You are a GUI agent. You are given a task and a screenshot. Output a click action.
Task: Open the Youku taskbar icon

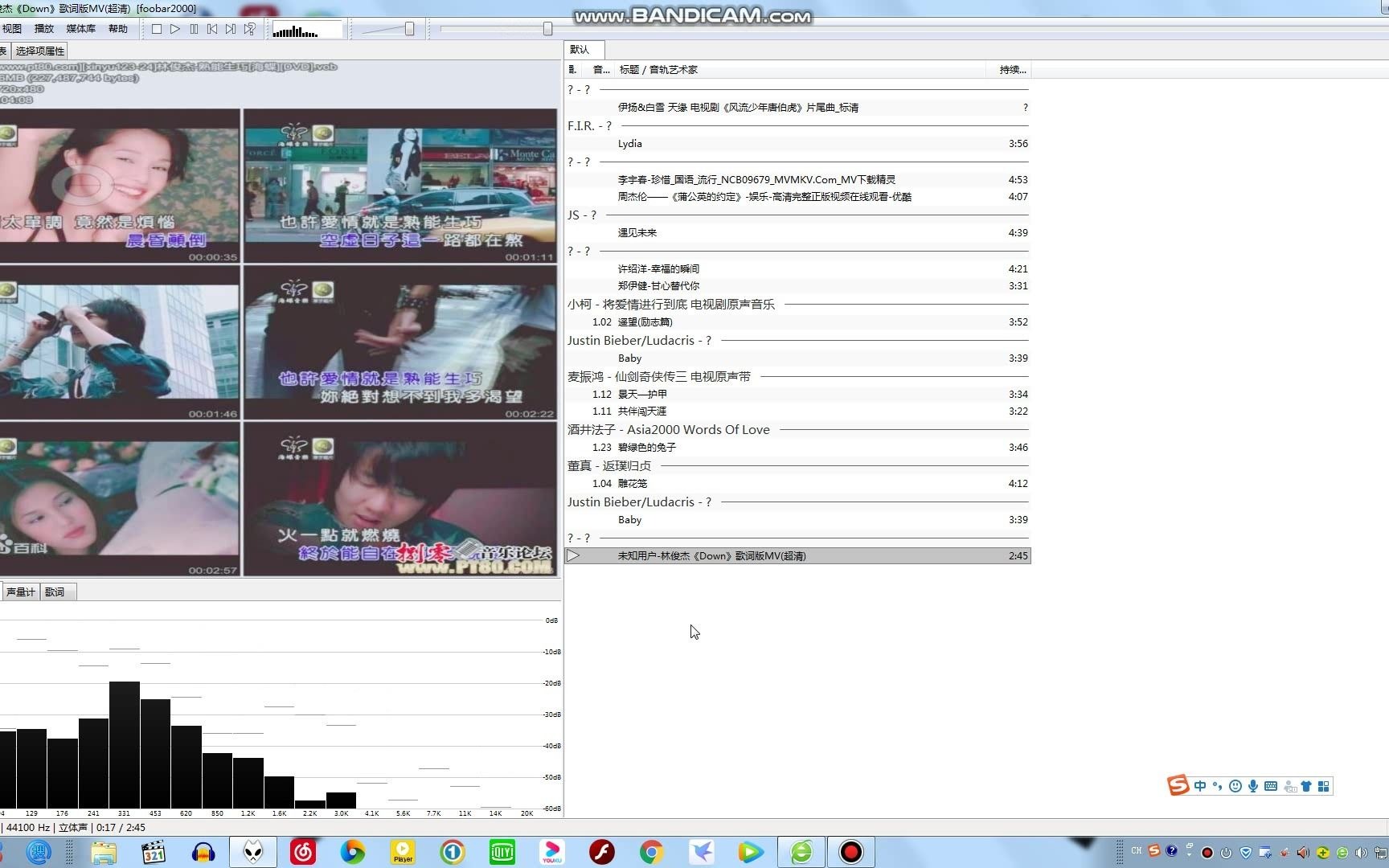[x=552, y=852]
